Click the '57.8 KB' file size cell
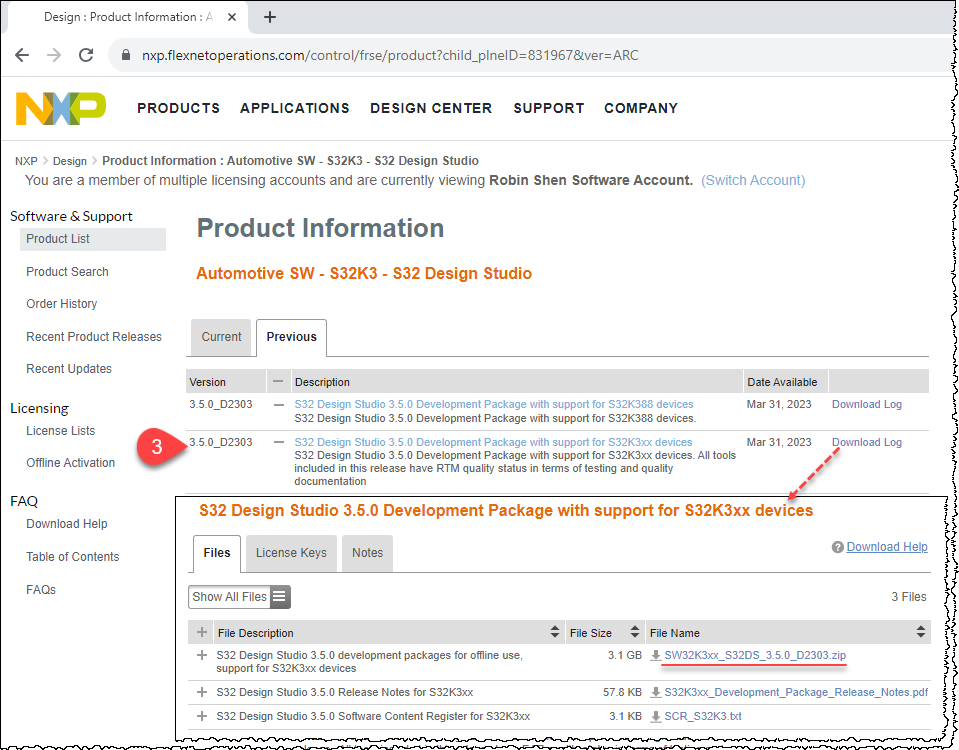Image resolution: width=959 pixels, height=750 pixels. [x=622, y=692]
